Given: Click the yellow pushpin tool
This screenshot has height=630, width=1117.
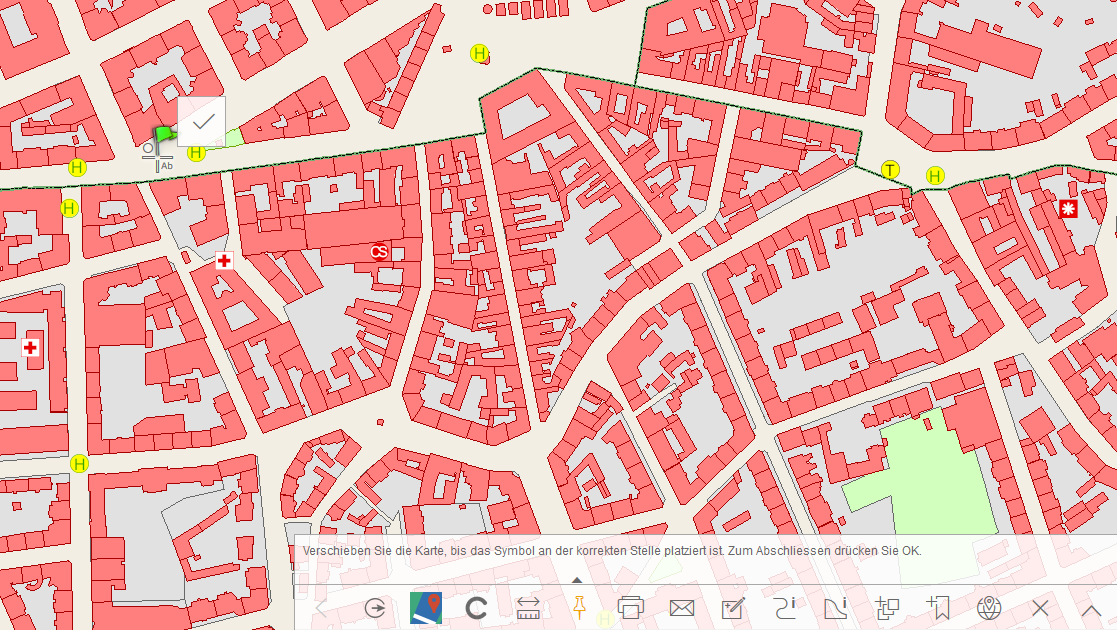Looking at the screenshot, I should [x=579, y=607].
